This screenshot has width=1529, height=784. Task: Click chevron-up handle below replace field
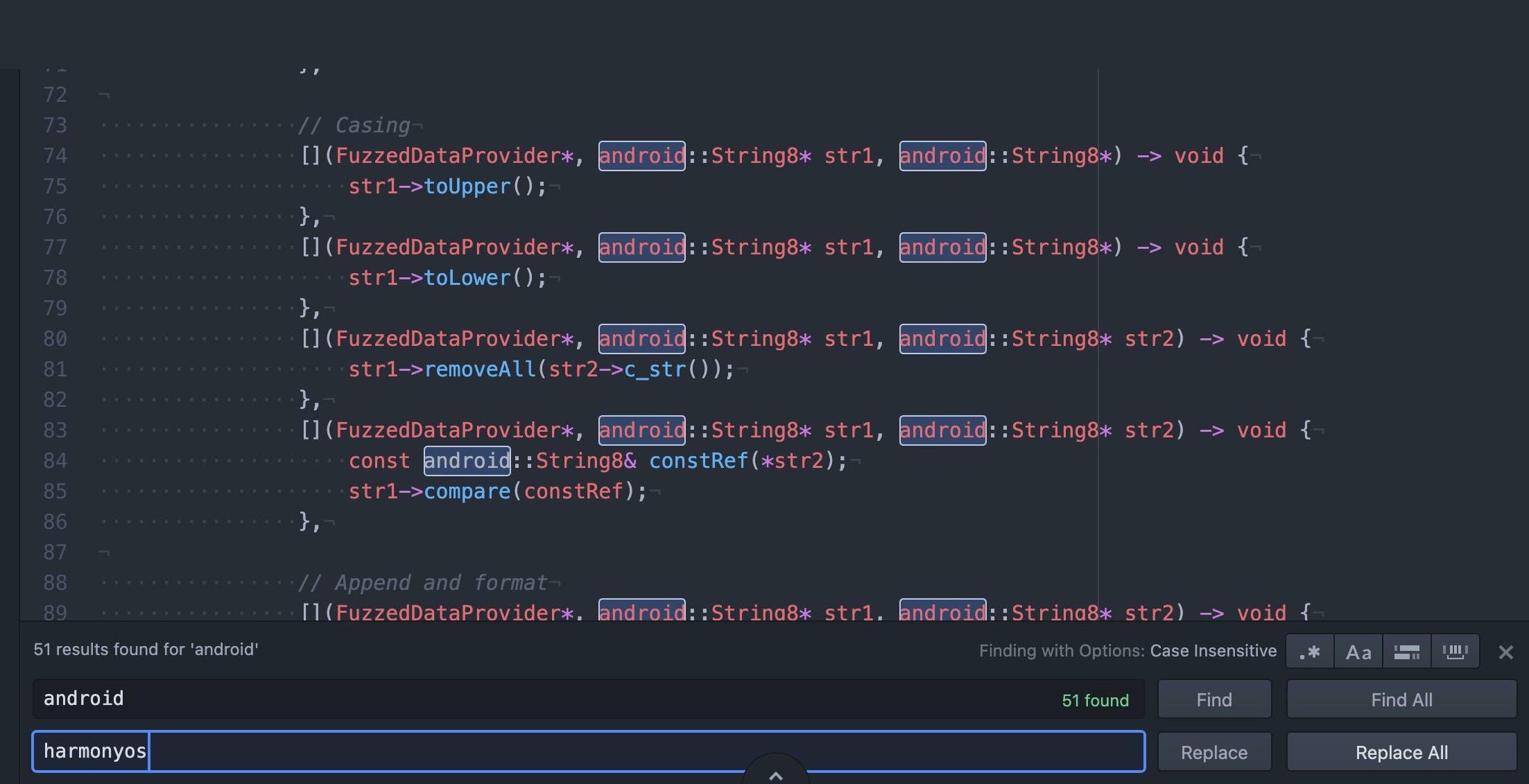tap(775, 775)
